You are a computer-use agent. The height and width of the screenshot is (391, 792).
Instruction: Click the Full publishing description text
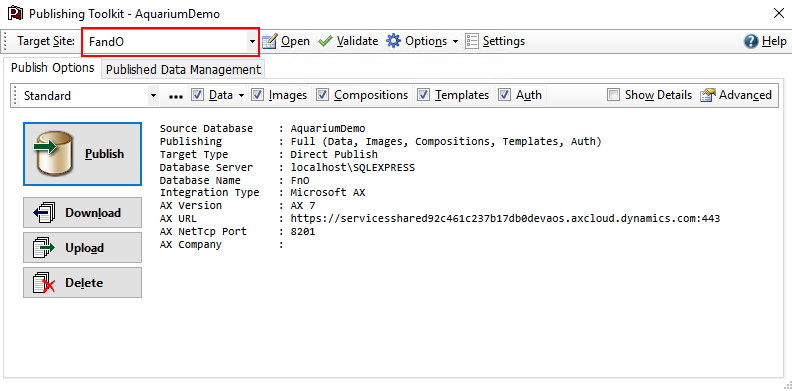coord(446,141)
